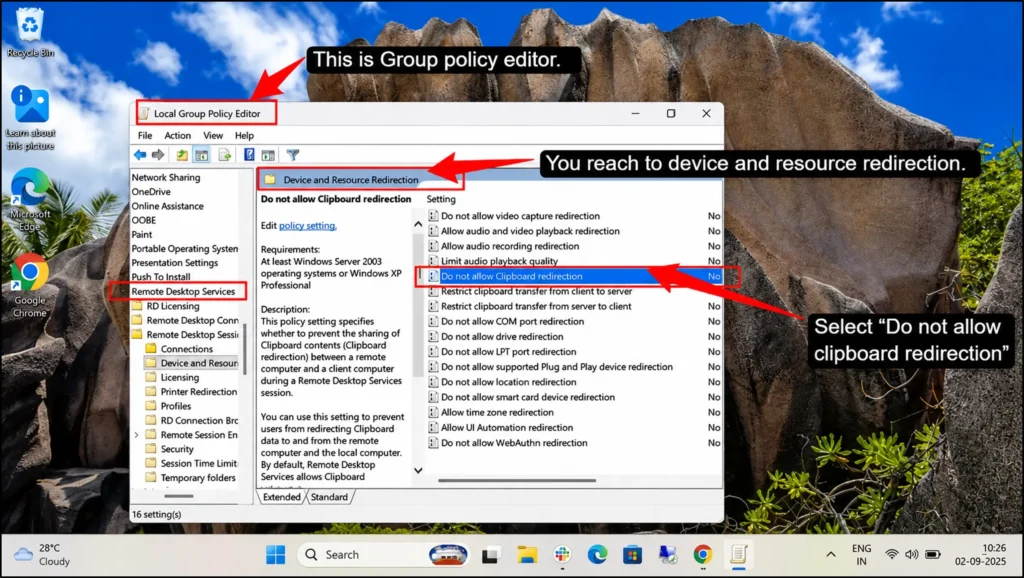Select 'Allow audio and video playback redirection'
1024x578 pixels.
pos(530,231)
